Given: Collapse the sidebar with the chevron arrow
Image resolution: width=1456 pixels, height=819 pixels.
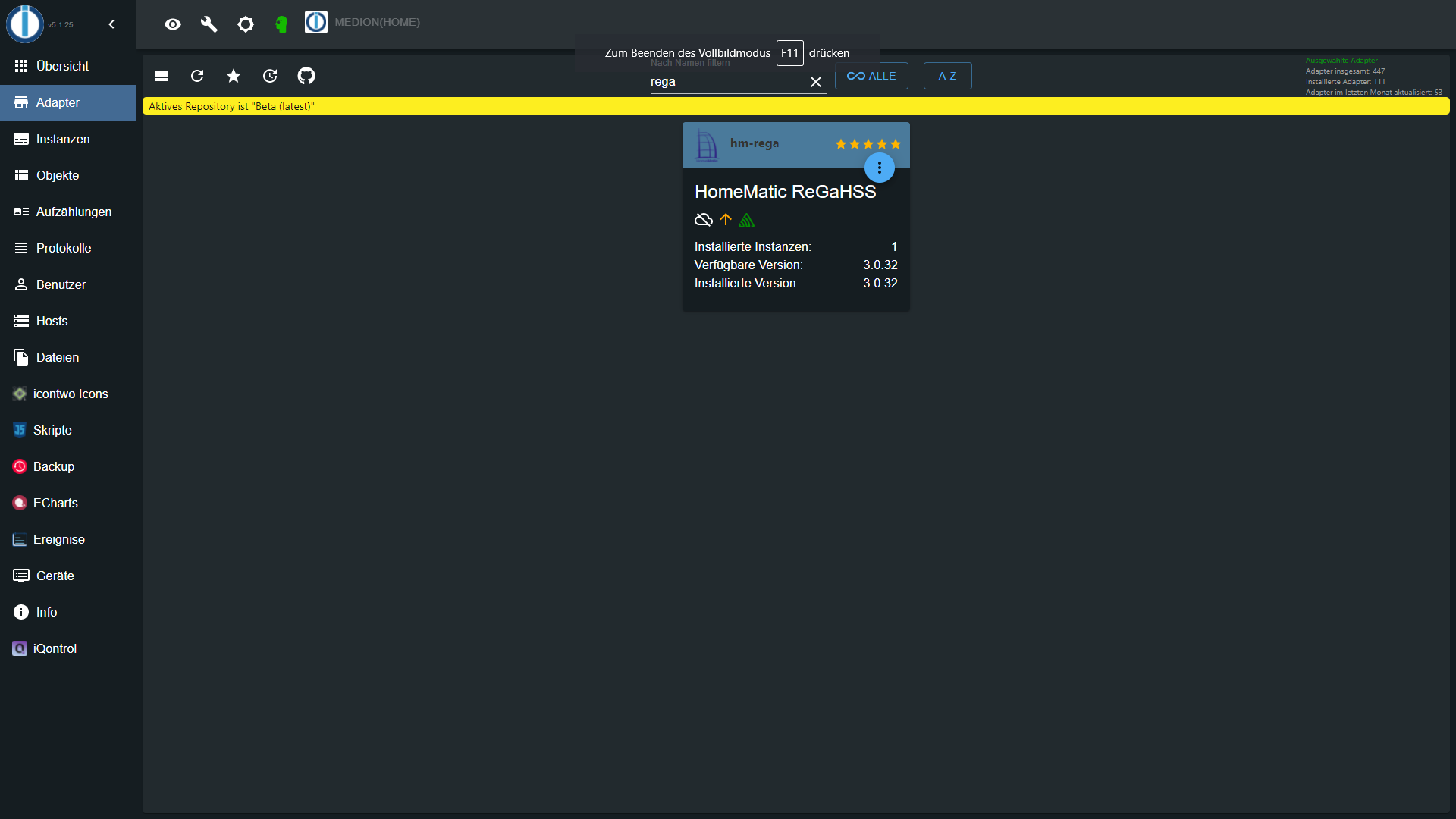Looking at the screenshot, I should point(111,24).
